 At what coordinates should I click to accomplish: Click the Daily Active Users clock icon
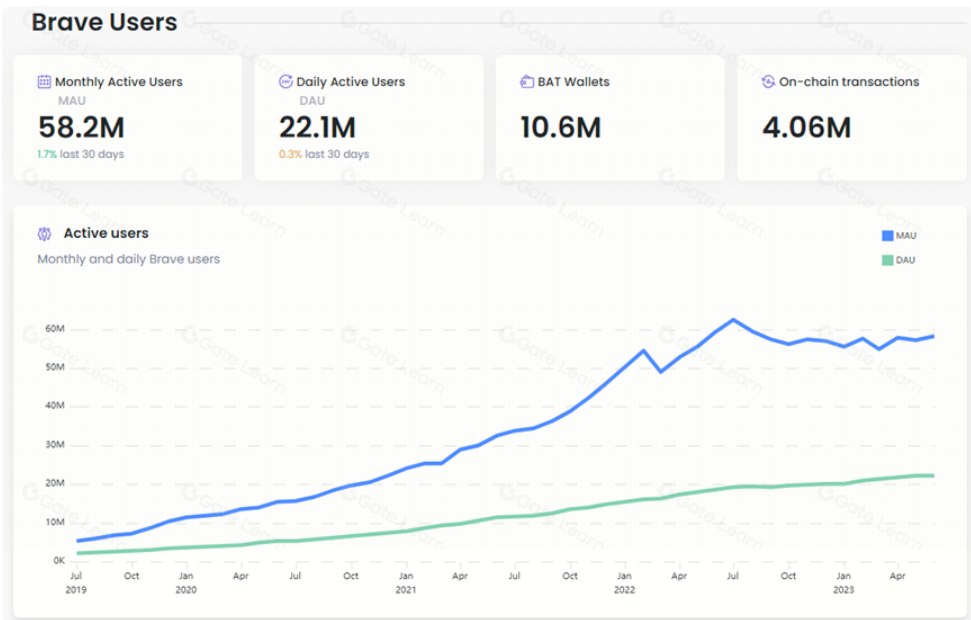[286, 82]
